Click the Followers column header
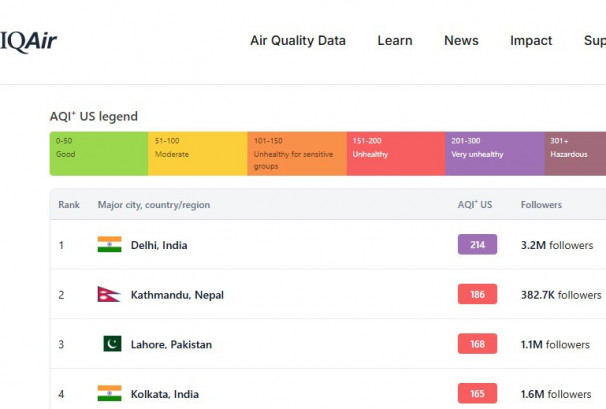The height and width of the screenshot is (409, 606). (541, 205)
